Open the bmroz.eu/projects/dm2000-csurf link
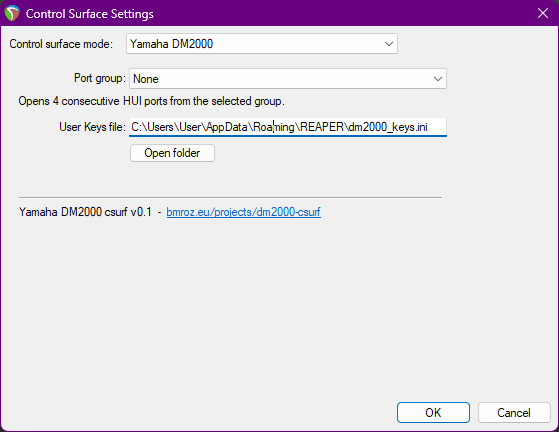 [x=243, y=212]
